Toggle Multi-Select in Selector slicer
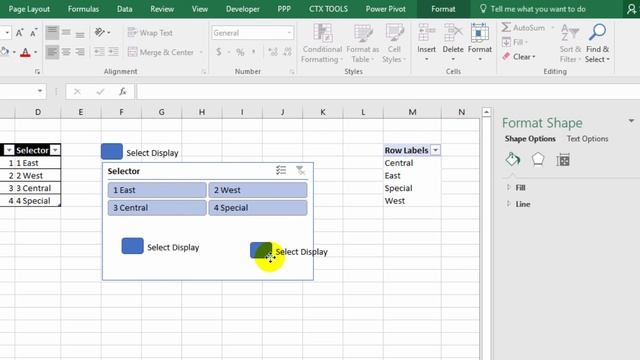This screenshot has width=640, height=360. [x=281, y=170]
